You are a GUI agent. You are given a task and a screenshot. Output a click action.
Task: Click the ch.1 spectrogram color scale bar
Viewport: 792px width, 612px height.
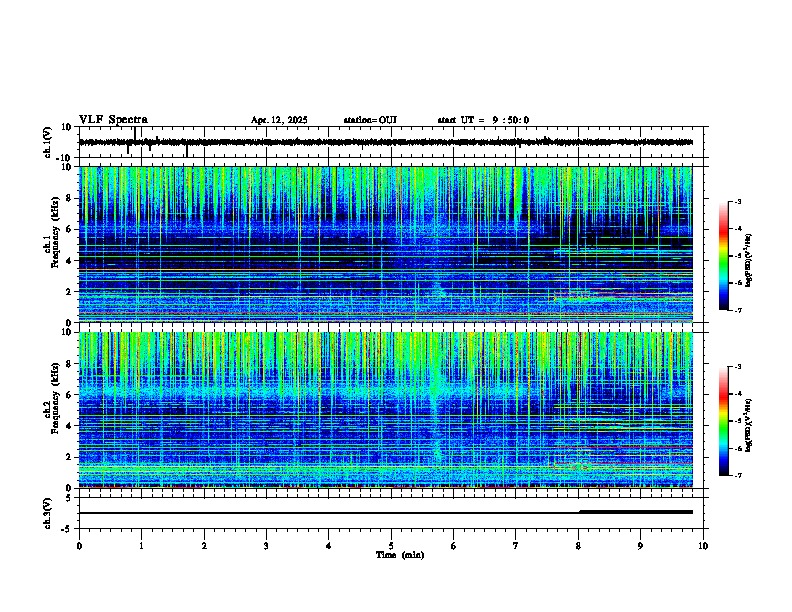(723, 256)
